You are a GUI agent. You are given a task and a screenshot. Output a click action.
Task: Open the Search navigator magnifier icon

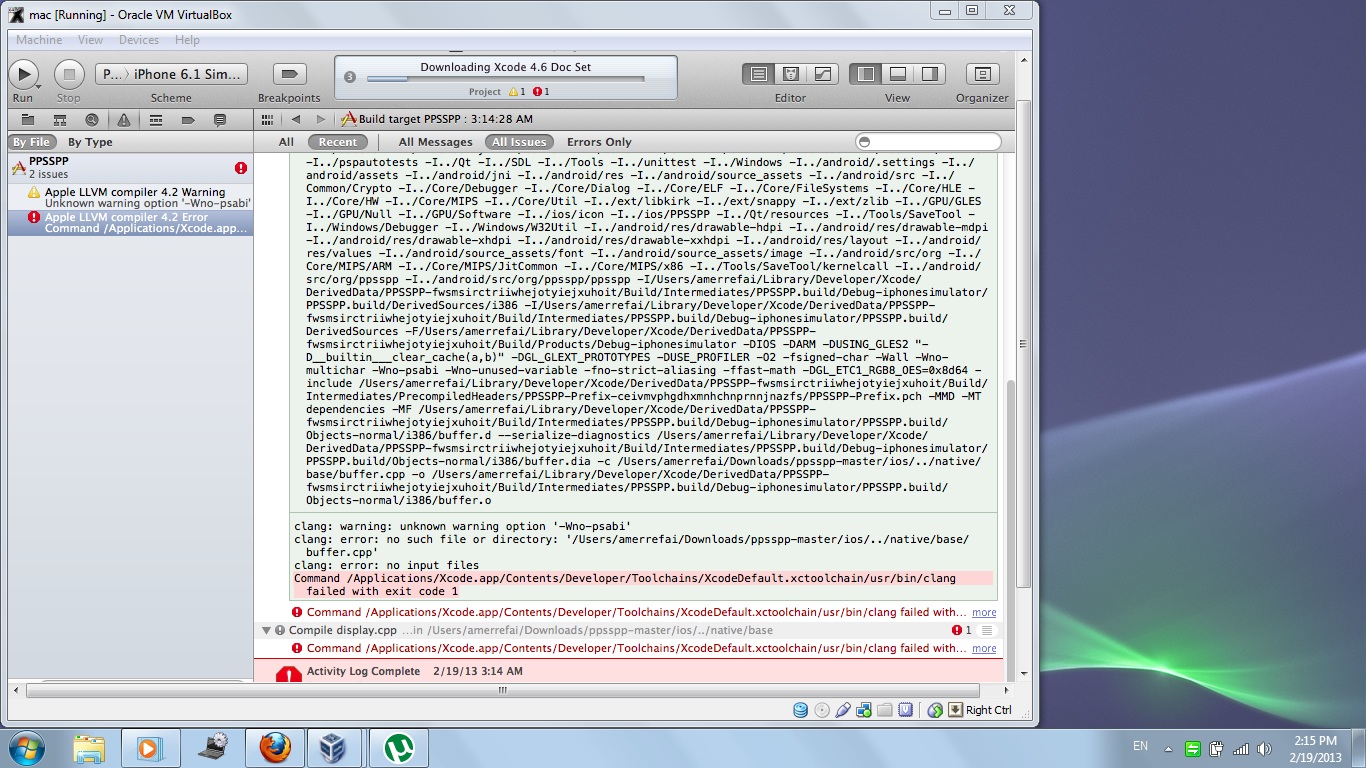91,120
